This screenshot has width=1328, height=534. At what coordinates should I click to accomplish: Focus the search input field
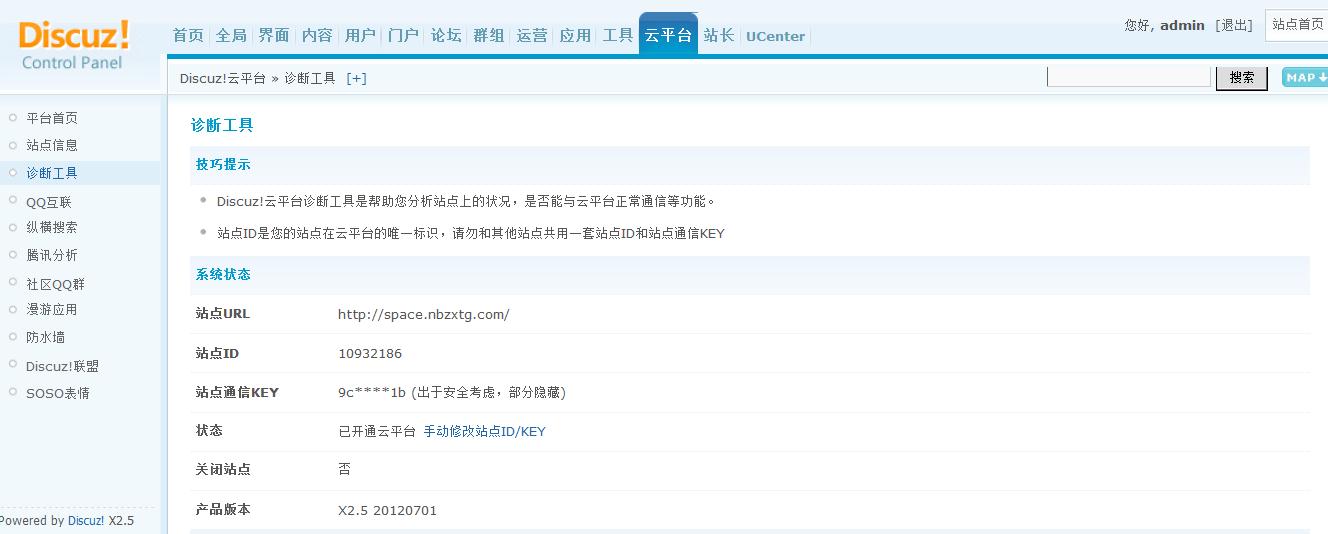(1129, 76)
